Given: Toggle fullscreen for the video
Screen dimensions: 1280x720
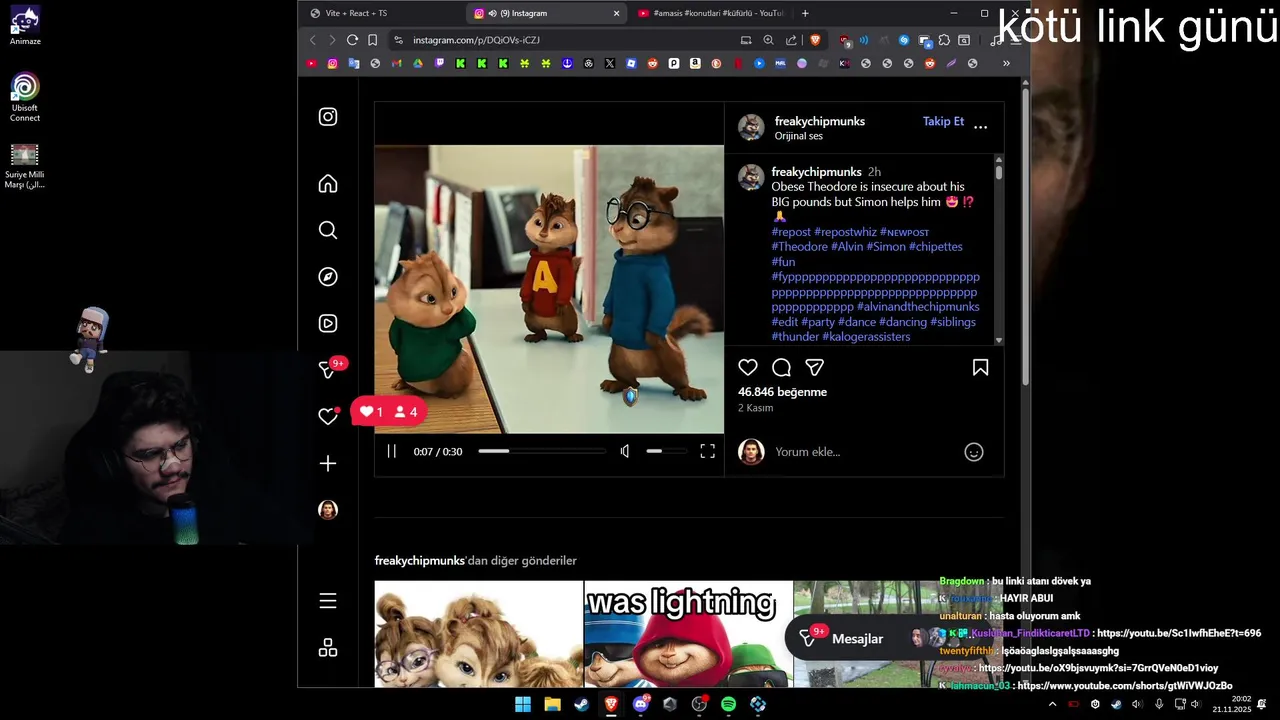Looking at the screenshot, I should [x=707, y=451].
